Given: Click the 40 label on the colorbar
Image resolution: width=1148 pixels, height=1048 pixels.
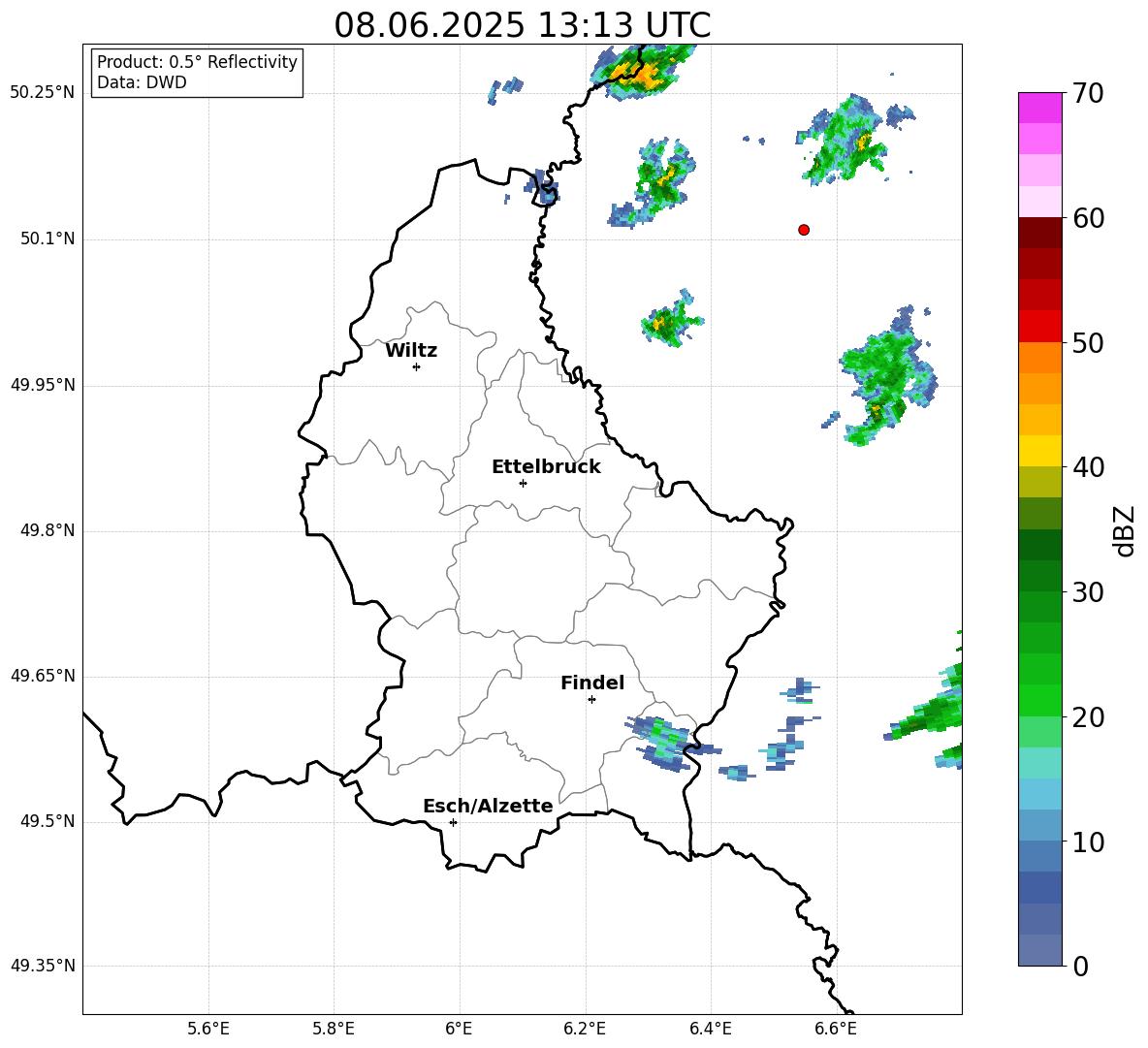Looking at the screenshot, I should 1088,467.
